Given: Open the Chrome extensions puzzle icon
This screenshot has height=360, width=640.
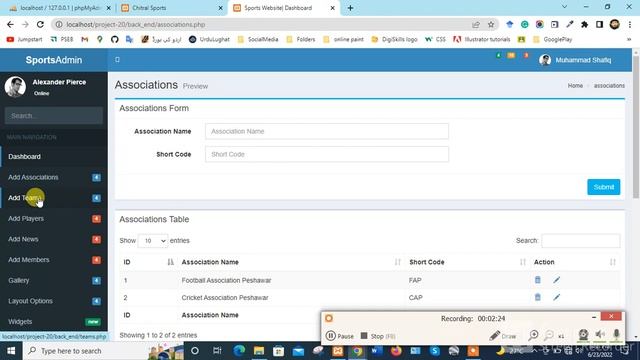Looking at the screenshot, I should click(x=584, y=24).
